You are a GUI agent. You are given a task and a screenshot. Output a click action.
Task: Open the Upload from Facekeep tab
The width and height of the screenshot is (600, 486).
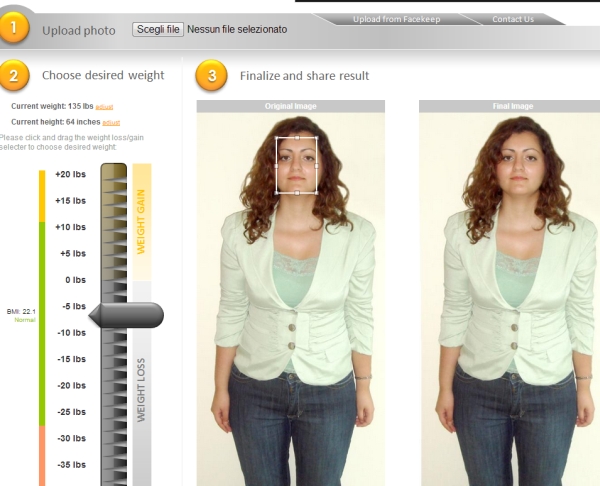coord(396,19)
